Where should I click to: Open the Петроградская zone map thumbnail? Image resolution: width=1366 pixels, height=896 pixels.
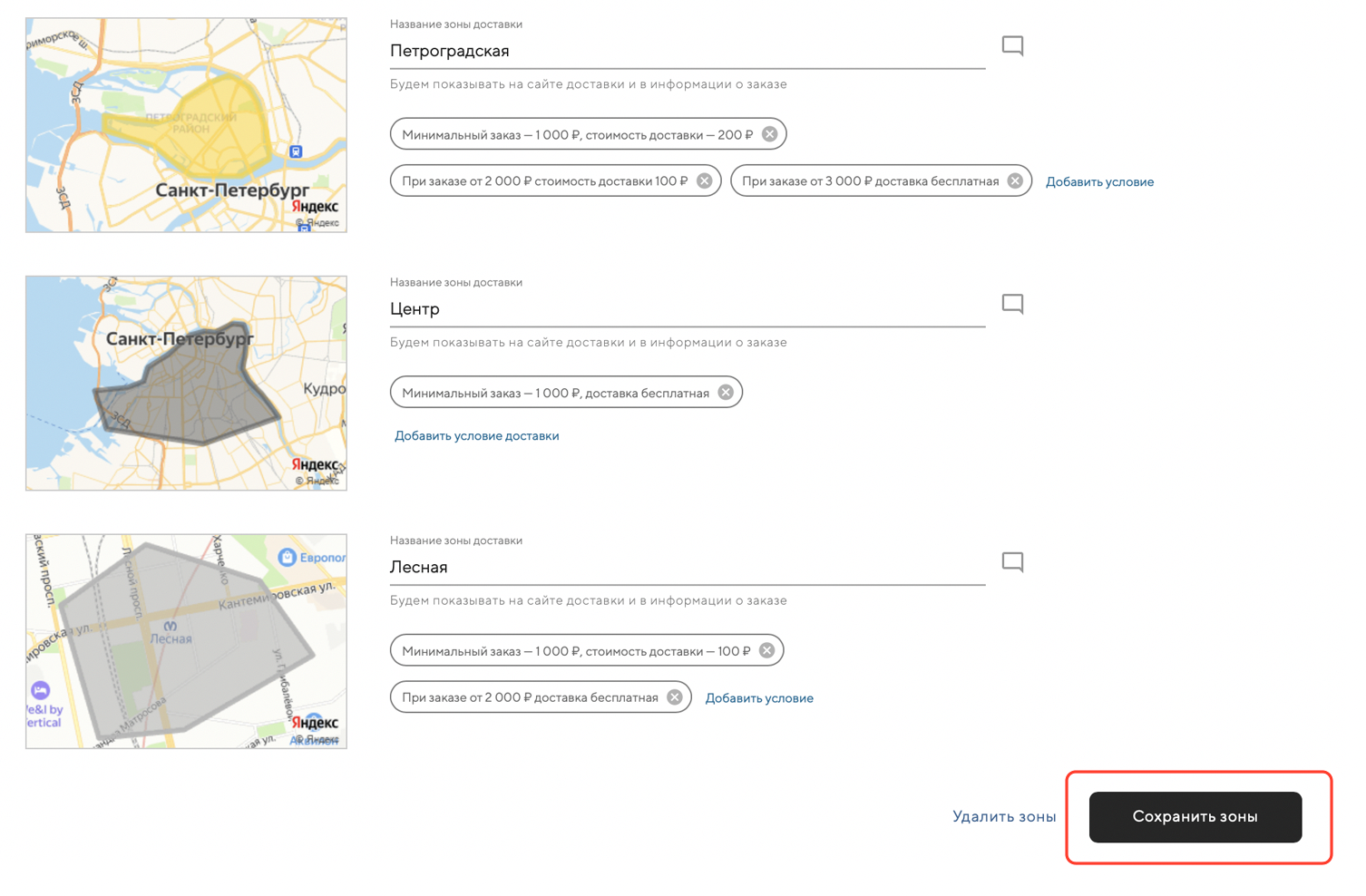click(186, 125)
